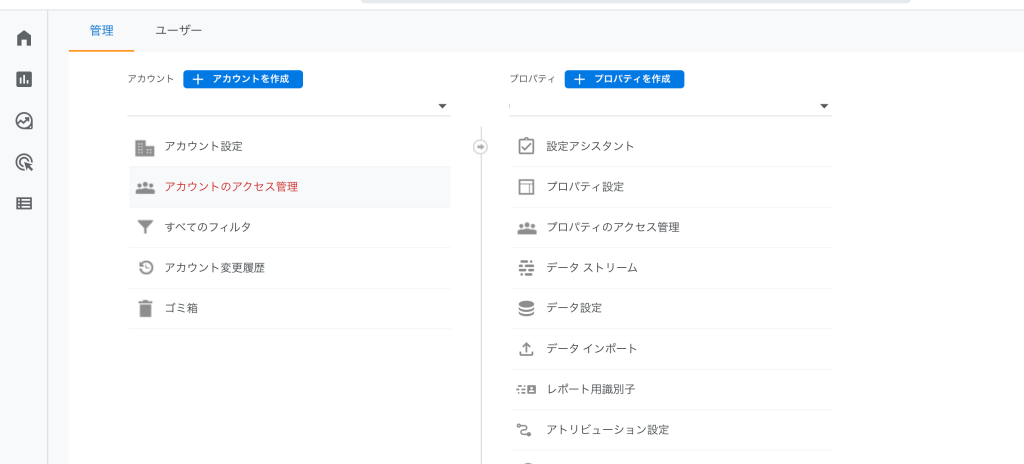Viewport: 1024px width, 464px height.
Task: Switch to the ユーザー tab
Action: [178, 31]
